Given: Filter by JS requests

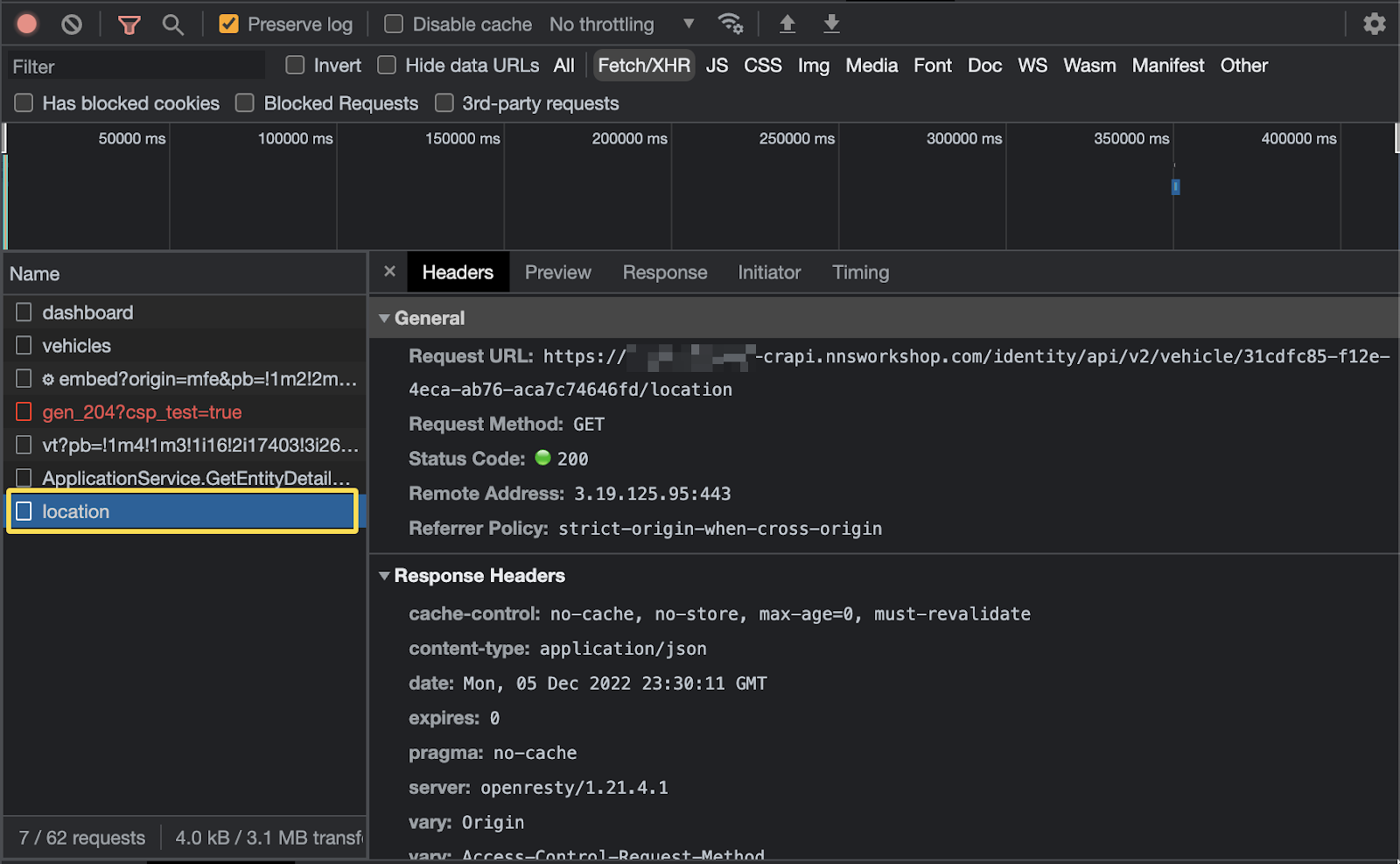Looking at the screenshot, I should tap(717, 66).
